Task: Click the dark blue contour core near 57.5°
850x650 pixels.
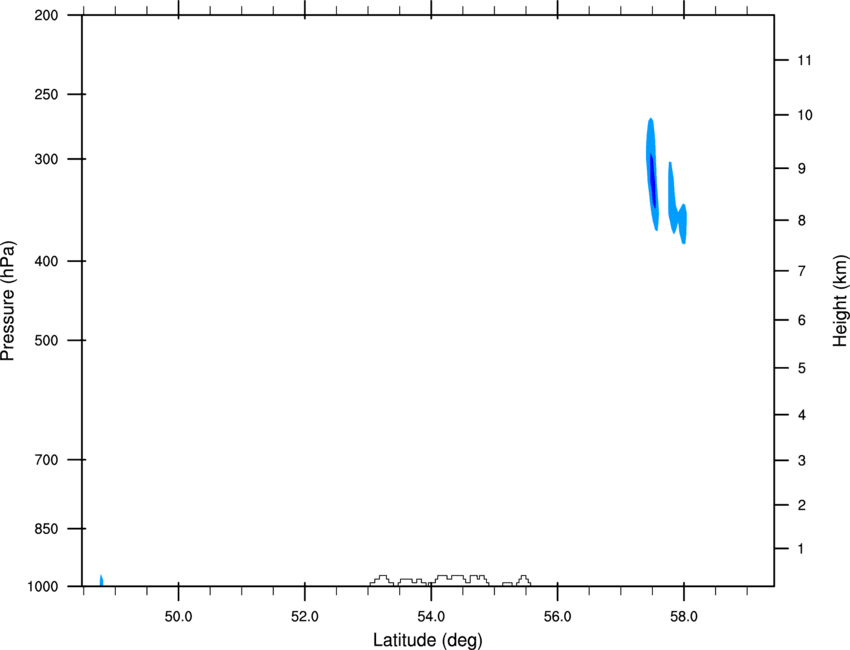Action: (653, 181)
